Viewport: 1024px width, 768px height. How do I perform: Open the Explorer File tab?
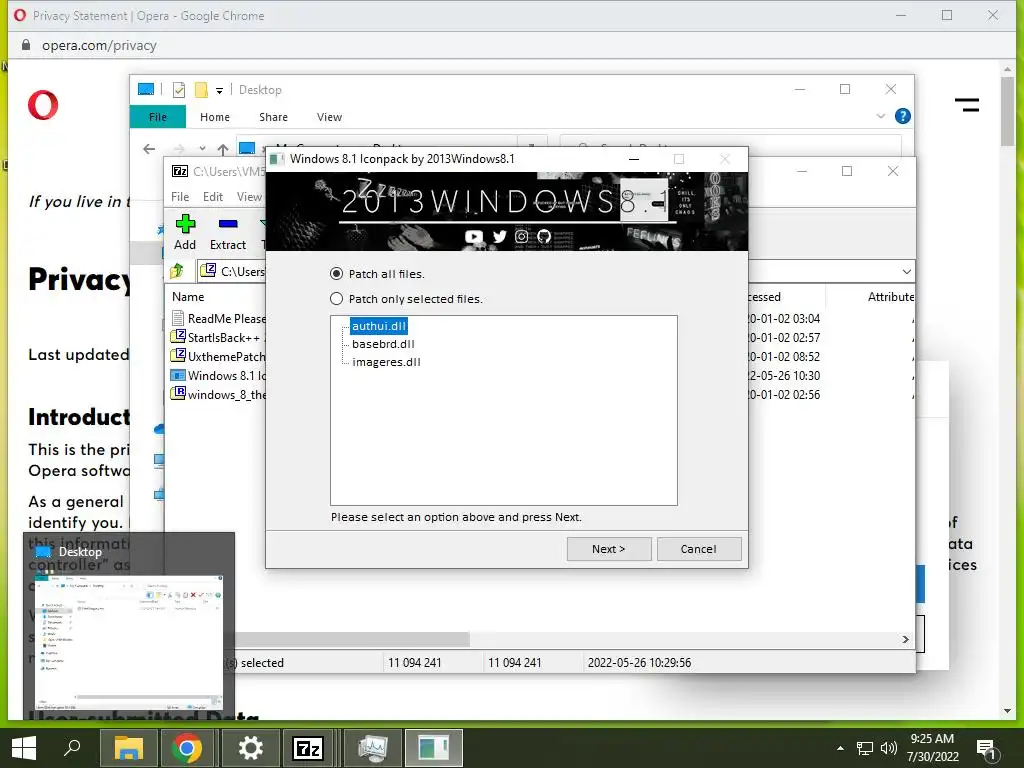coord(158,117)
